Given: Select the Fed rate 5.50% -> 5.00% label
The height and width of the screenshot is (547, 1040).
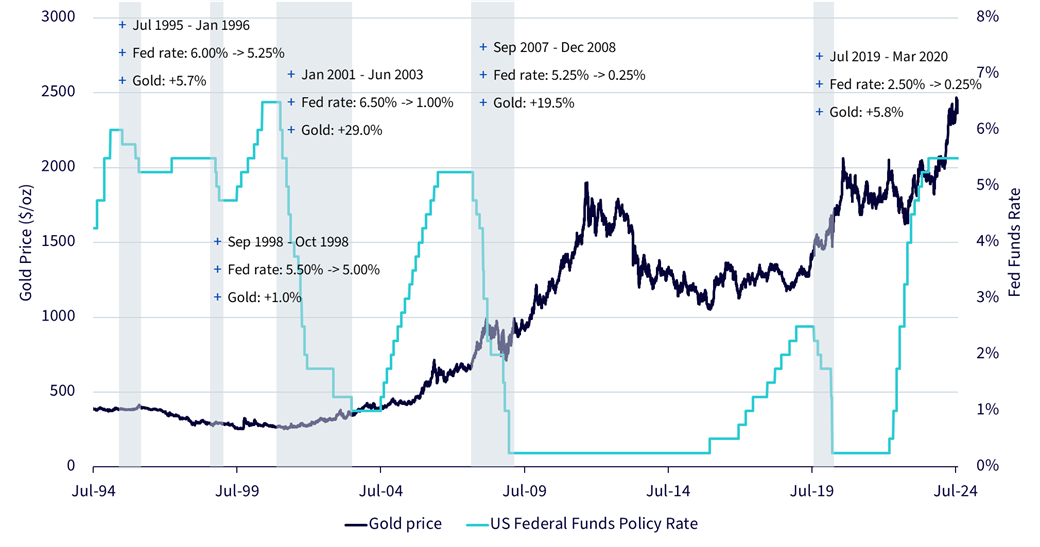Looking at the screenshot, I should [304, 269].
